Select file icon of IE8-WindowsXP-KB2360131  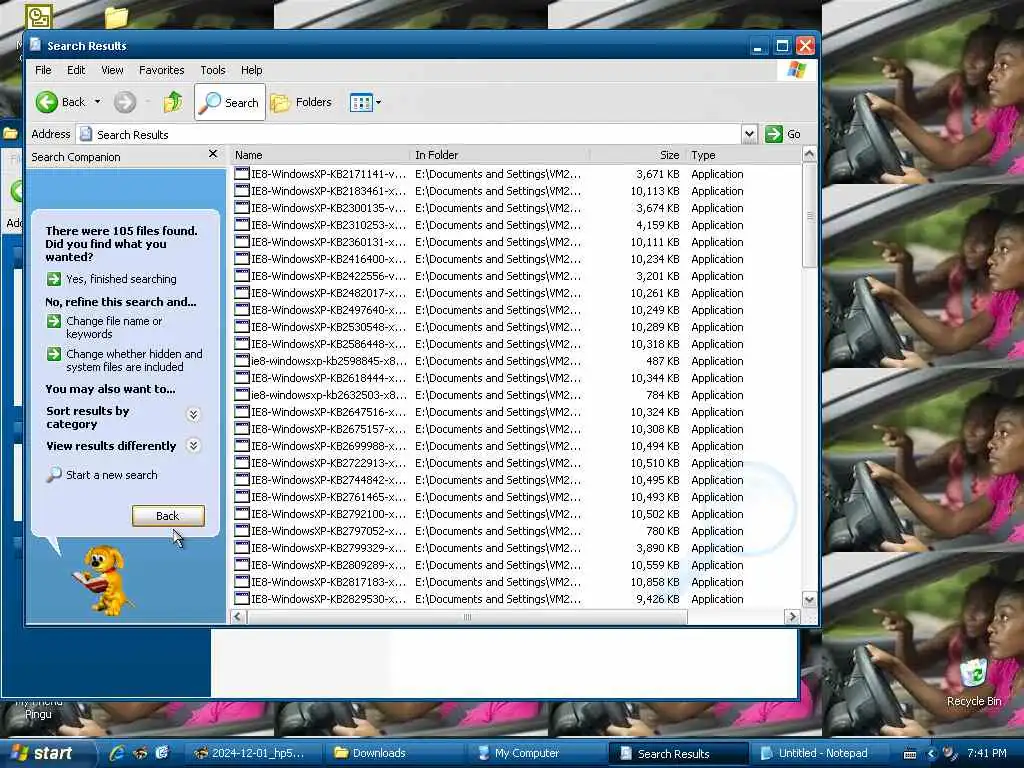[x=242, y=242]
